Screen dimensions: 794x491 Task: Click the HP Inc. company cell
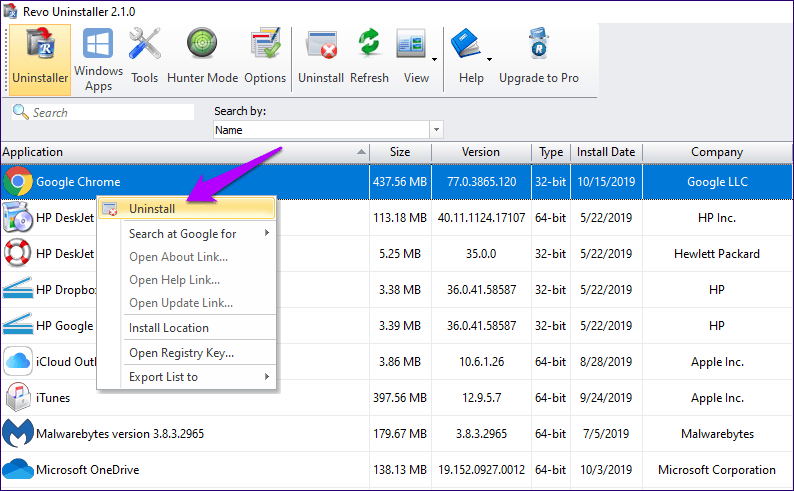pyautogui.click(x=717, y=218)
